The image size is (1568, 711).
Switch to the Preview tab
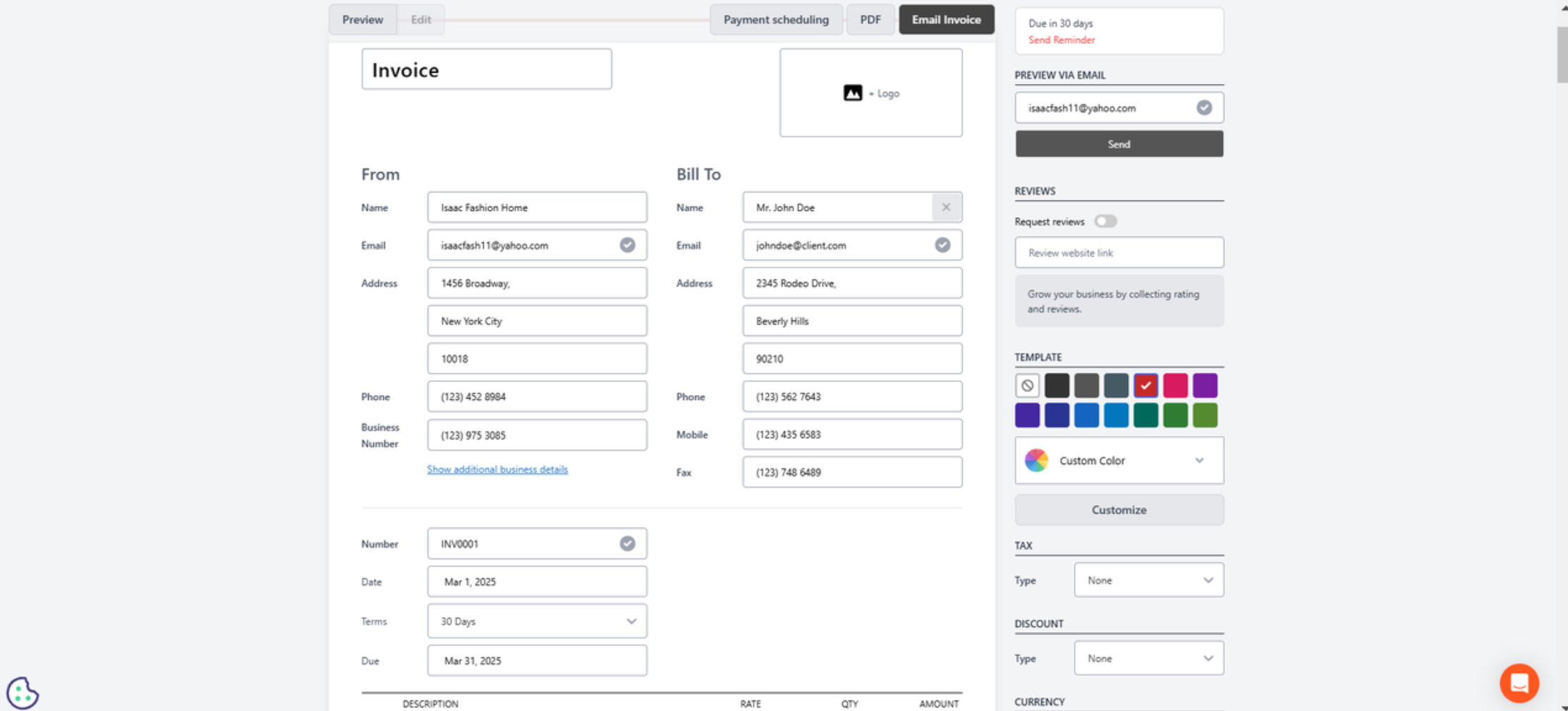click(x=363, y=20)
